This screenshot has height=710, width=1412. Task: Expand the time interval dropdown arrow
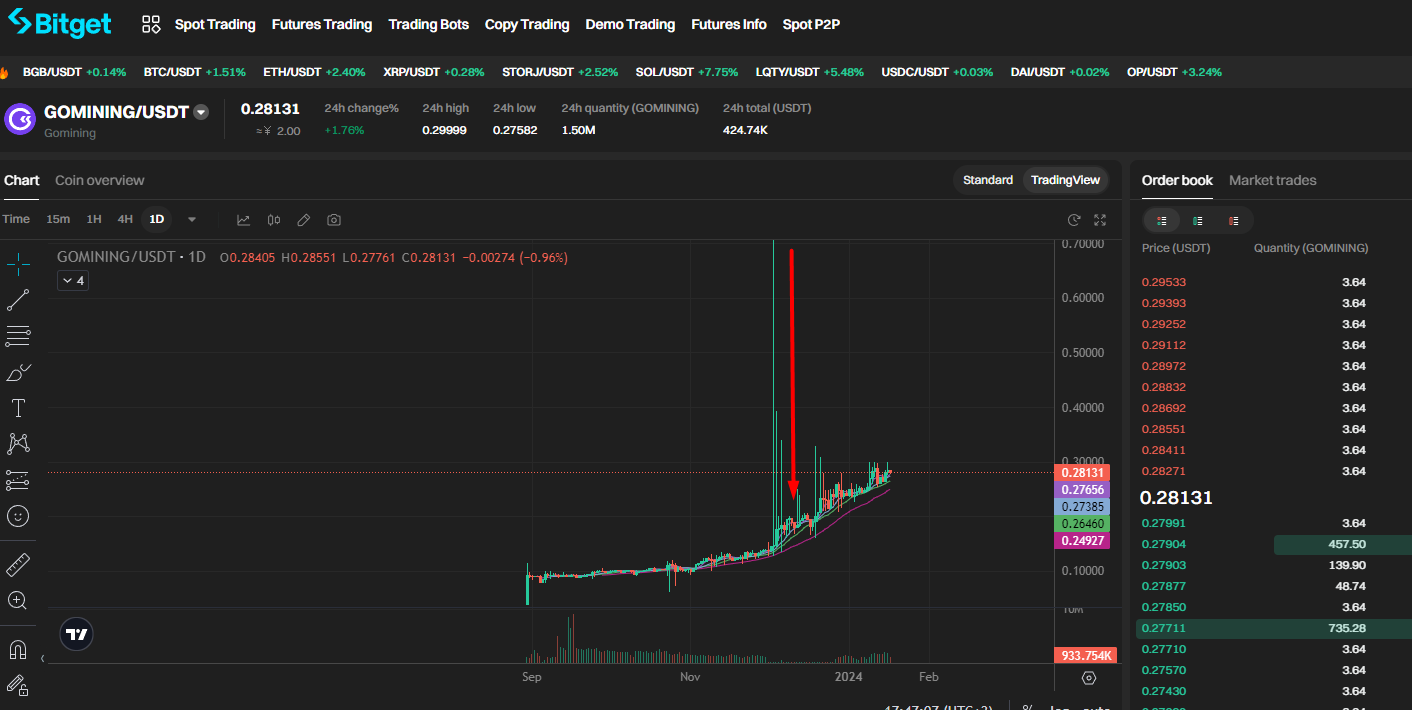[192, 220]
